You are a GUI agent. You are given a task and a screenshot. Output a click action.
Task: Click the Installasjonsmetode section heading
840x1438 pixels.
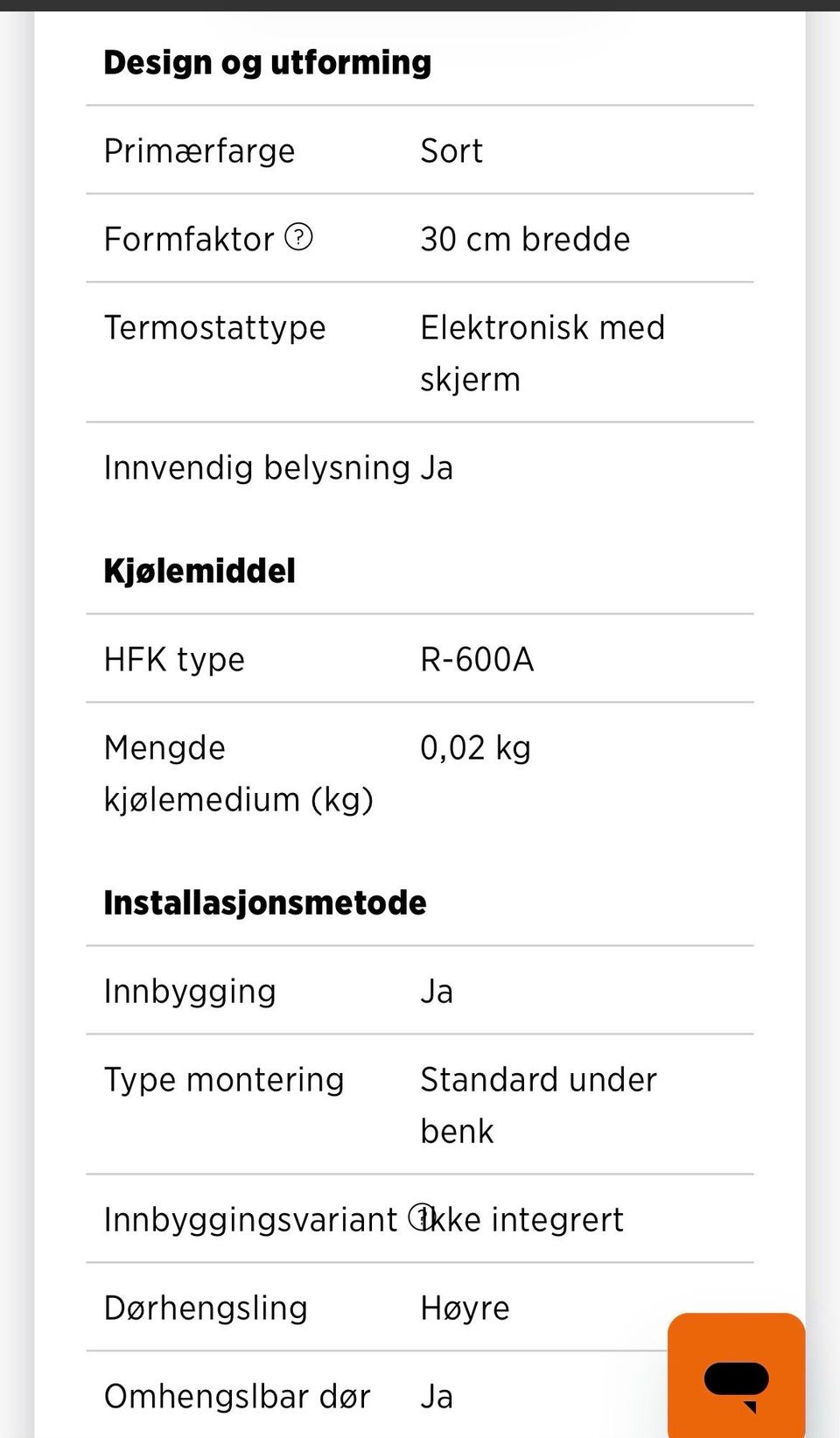click(265, 902)
